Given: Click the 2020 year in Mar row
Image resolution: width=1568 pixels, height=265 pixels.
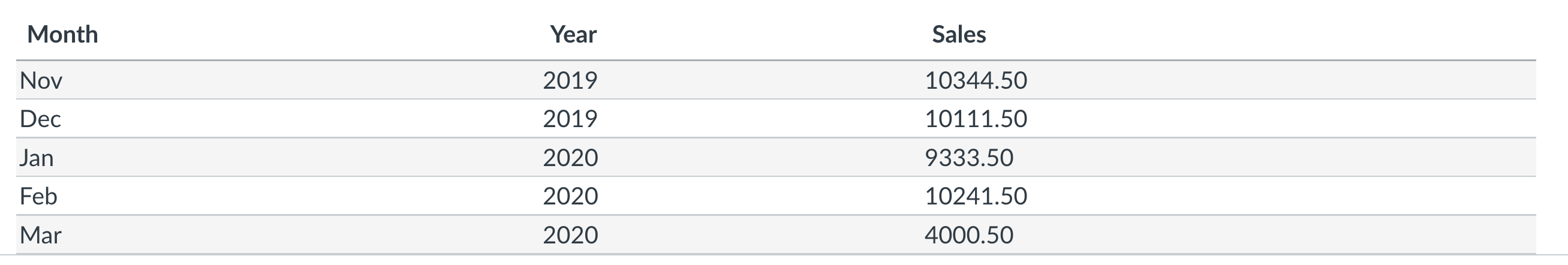Looking at the screenshot, I should [570, 235].
